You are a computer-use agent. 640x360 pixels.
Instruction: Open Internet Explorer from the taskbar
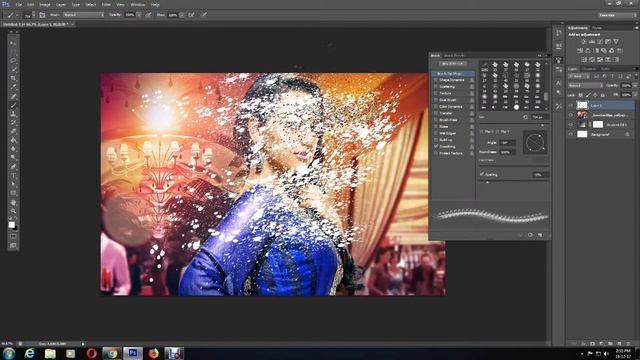click(x=29, y=353)
